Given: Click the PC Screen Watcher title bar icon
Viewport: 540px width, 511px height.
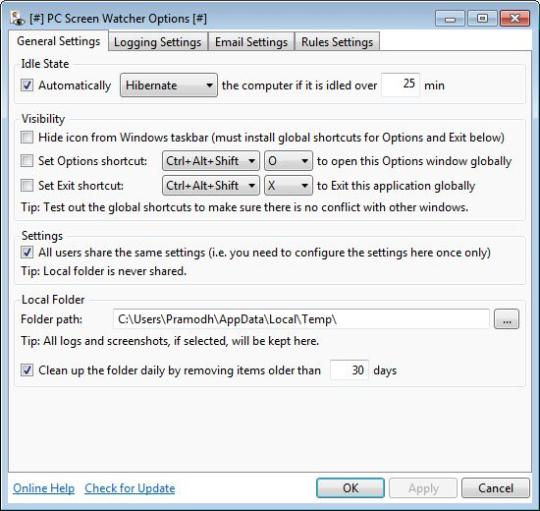Looking at the screenshot, I should pyautogui.click(x=17, y=18).
